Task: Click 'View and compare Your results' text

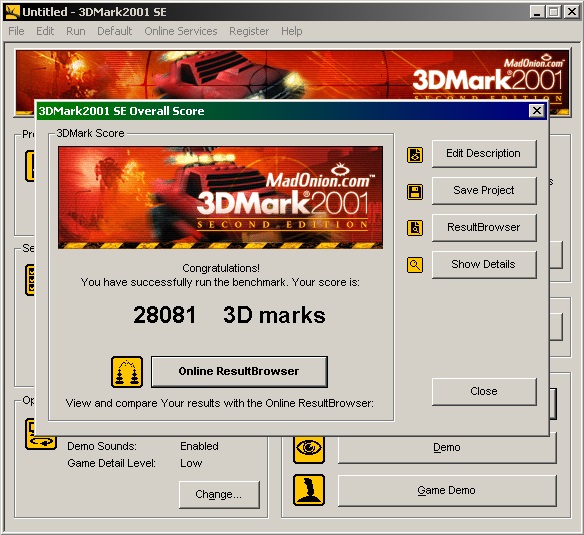Action: point(220,403)
